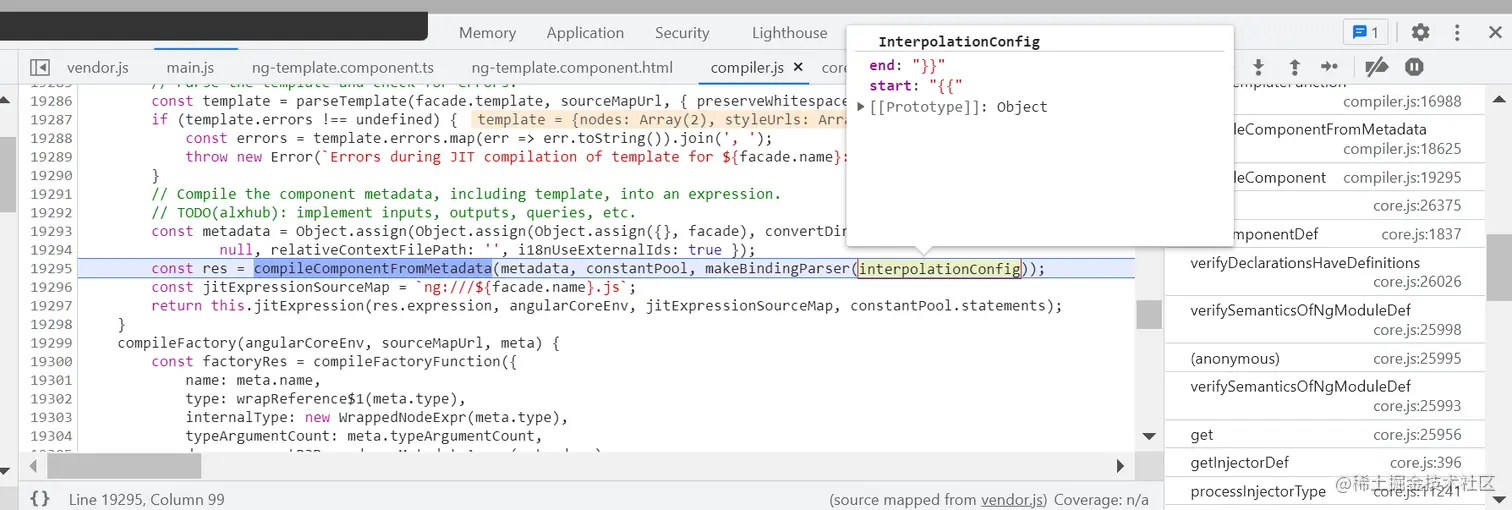Screen dimensions: 1512x510
Task: Open the ng-template.component.html tab
Action: pos(572,68)
